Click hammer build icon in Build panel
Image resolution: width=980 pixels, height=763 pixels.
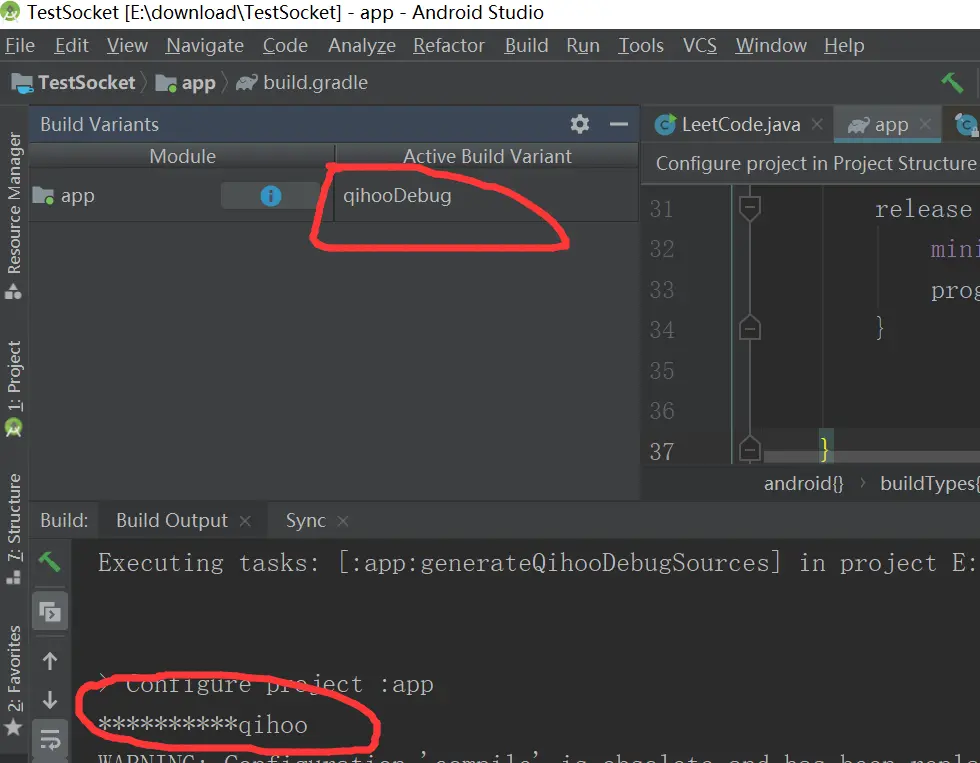tap(50, 561)
